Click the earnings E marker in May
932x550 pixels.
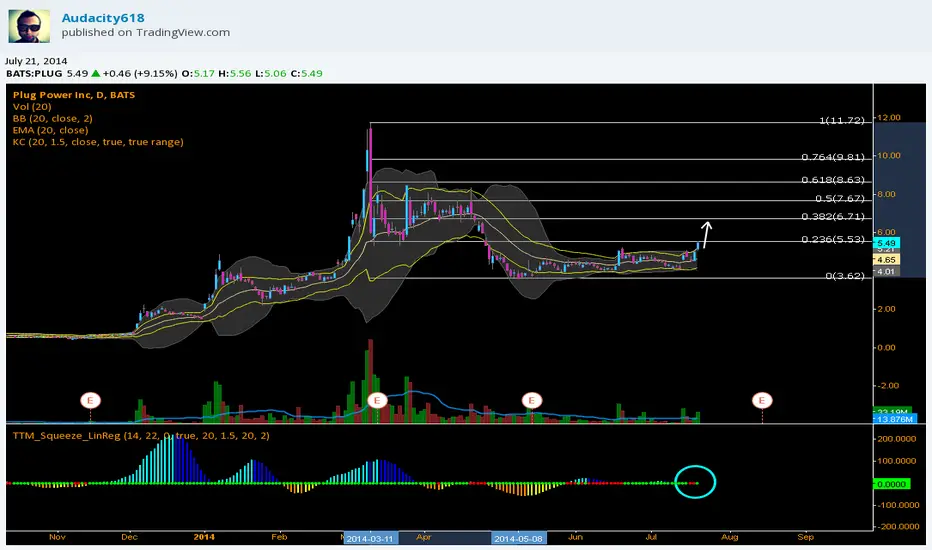click(531, 400)
